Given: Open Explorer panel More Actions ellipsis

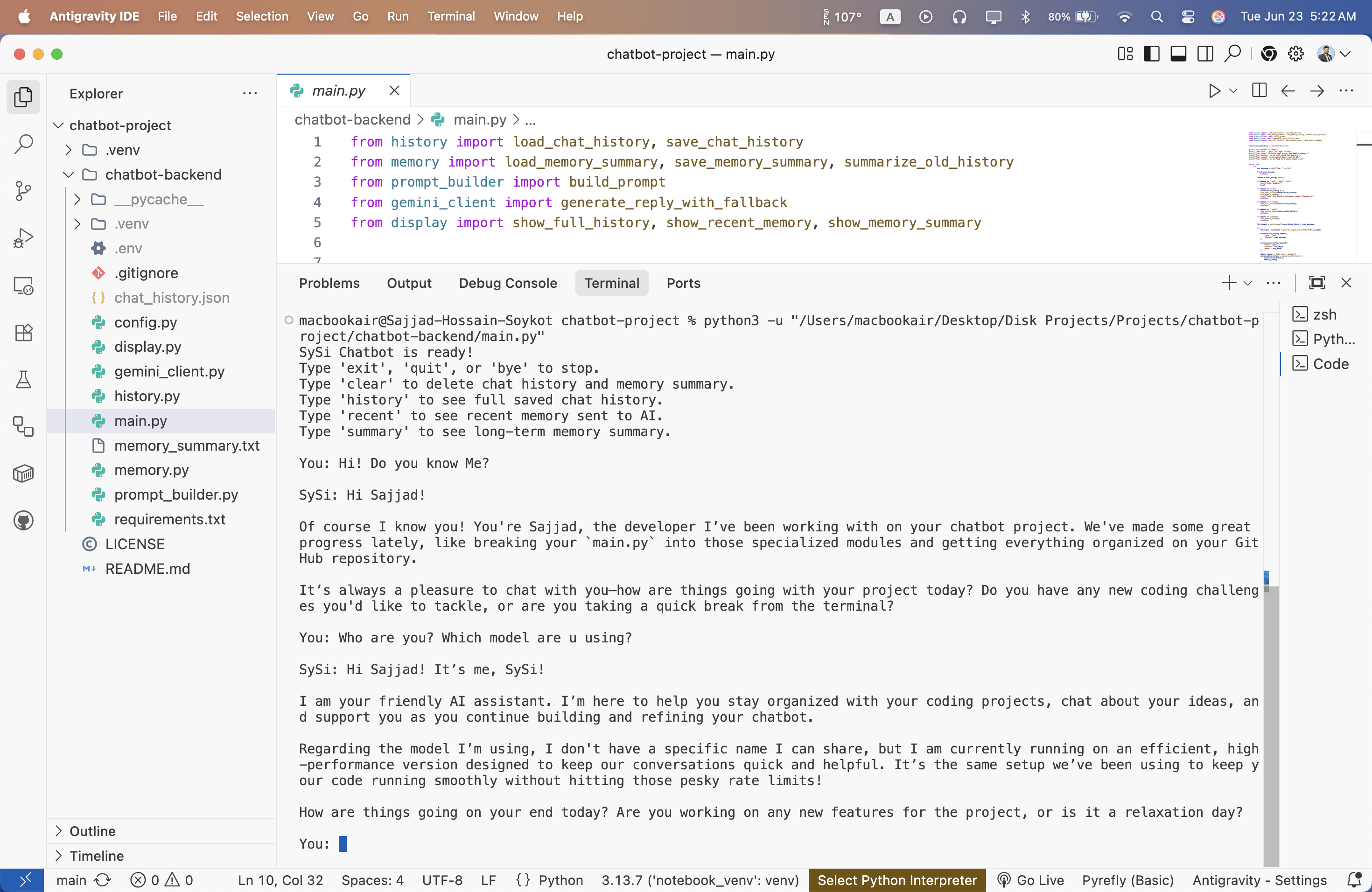Looking at the screenshot, I should click(x=250, y=93).
